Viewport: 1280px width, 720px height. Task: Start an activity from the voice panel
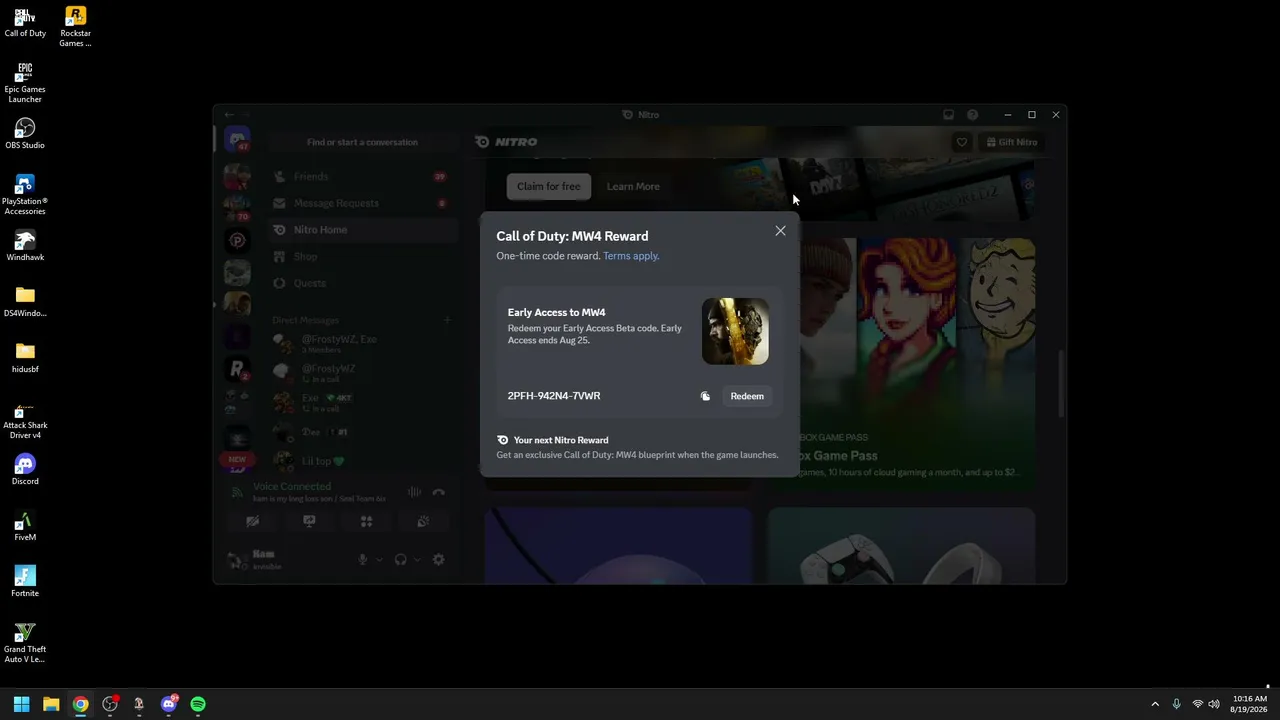pos(367,521)
